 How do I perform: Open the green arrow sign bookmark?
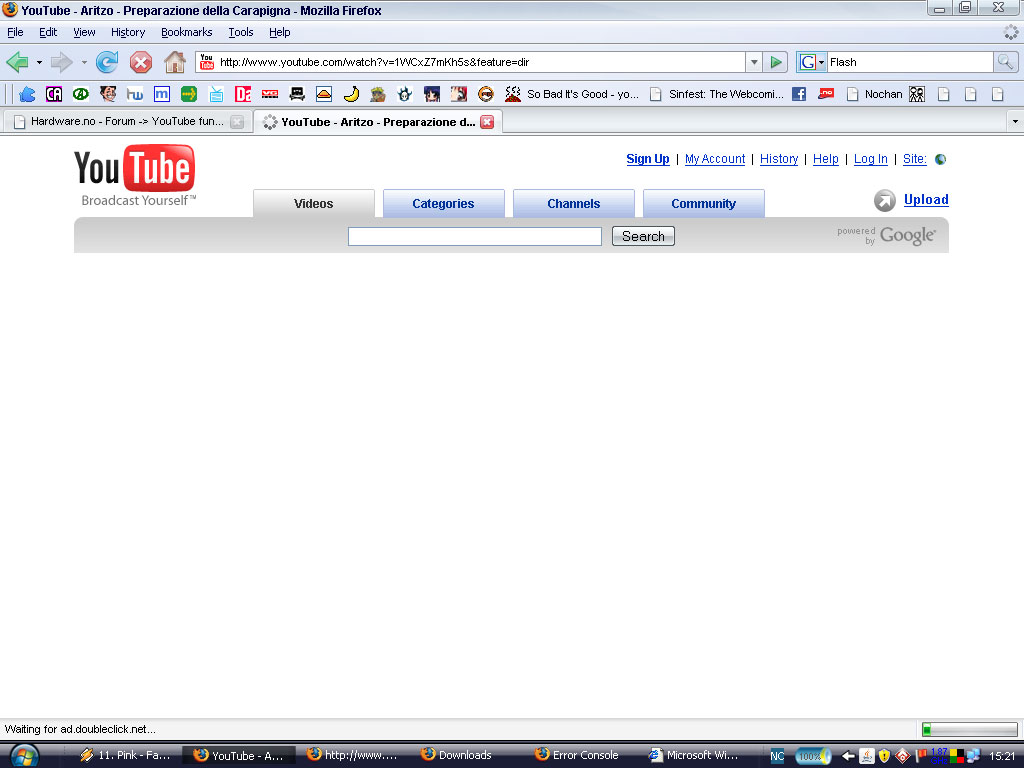[x=189, y=94]
